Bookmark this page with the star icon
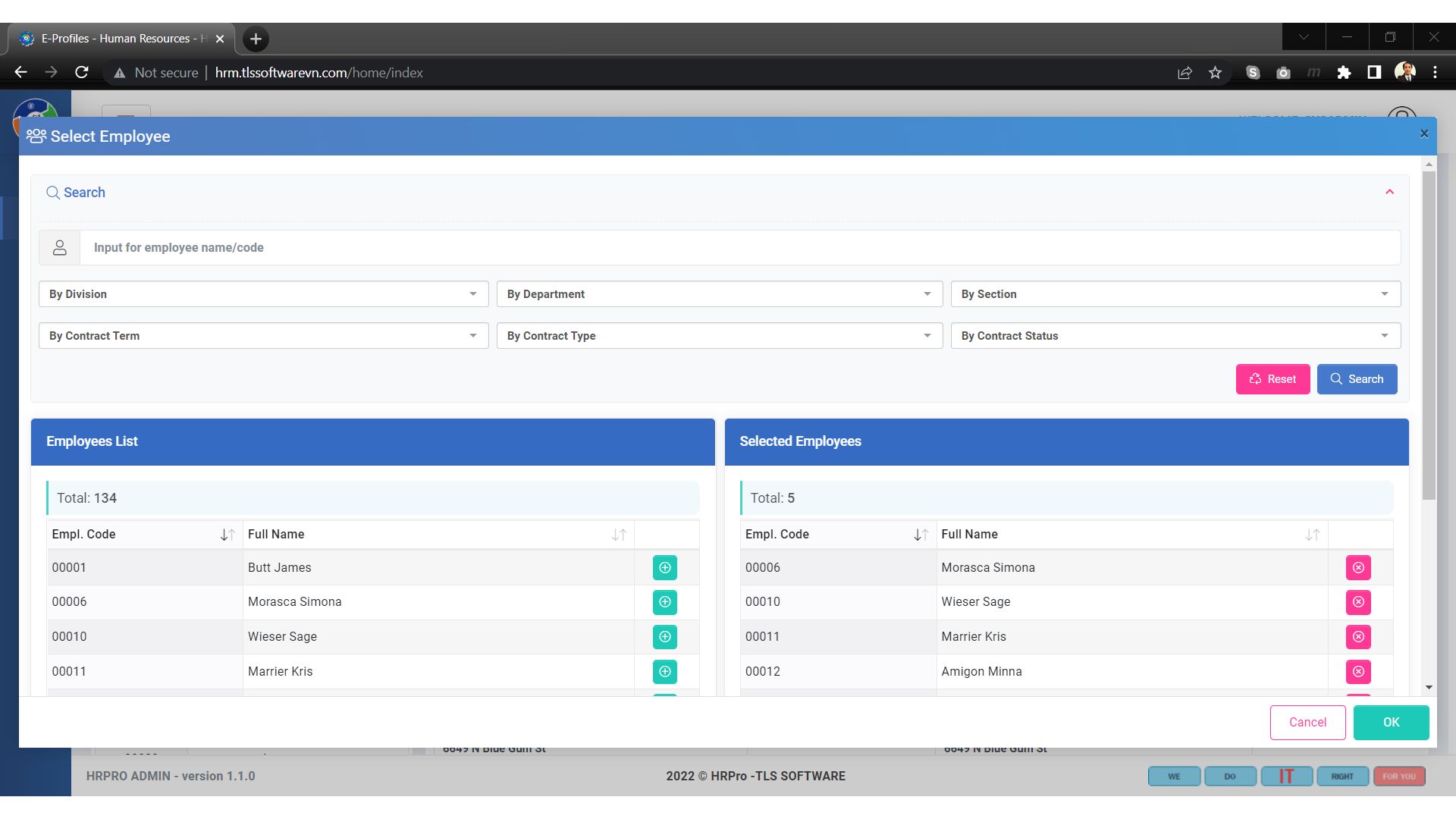Image resolution: width=1456 pixels, height=819 pixels. 1216,73
